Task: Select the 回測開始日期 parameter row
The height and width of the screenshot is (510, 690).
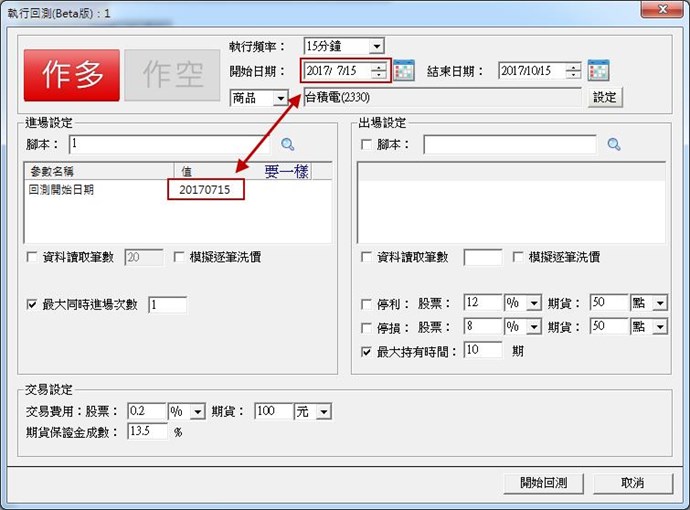Action: click(178, 190)
